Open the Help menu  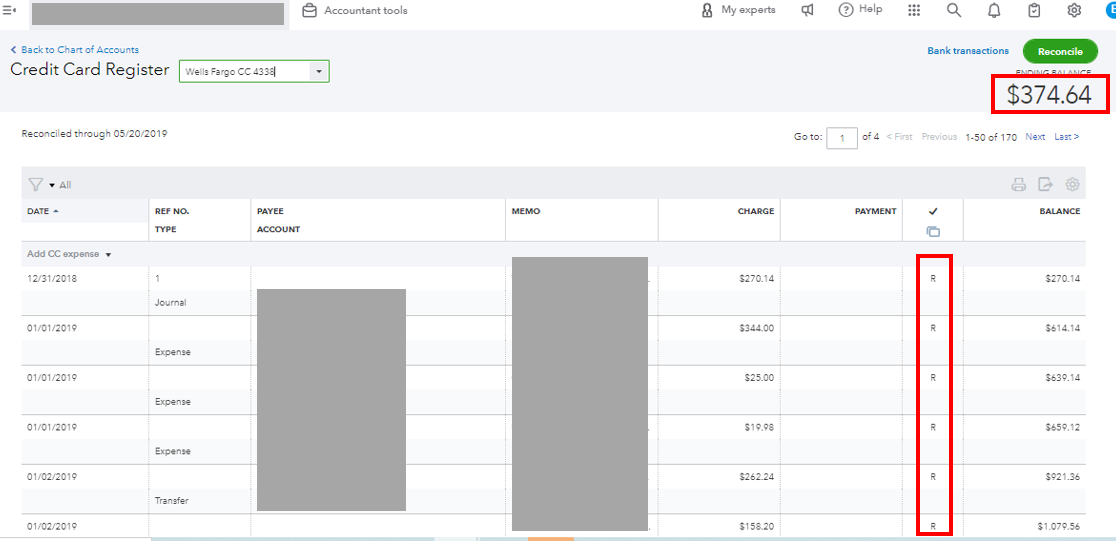click(x=860, y=9)
